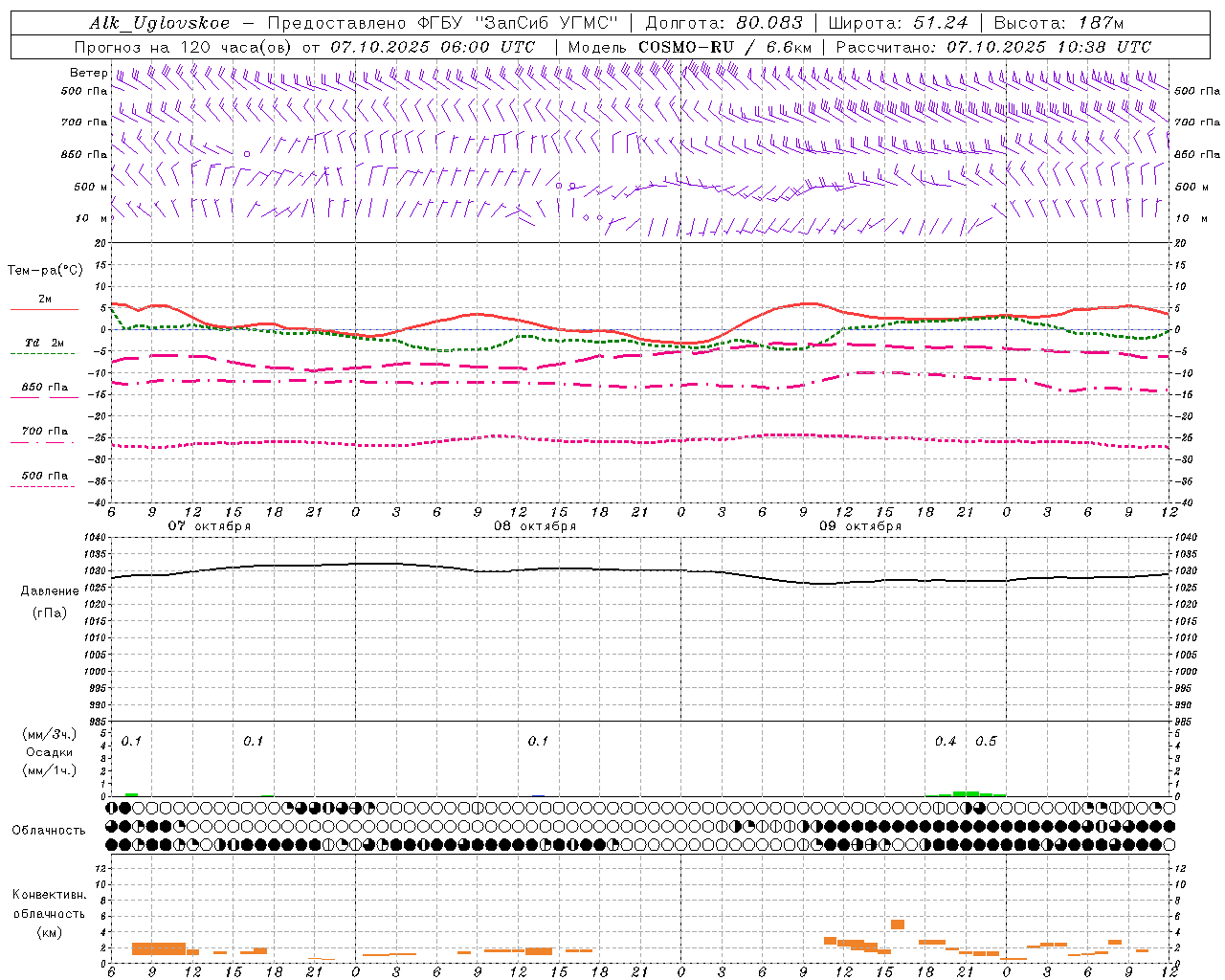Click the Тем-ра(°C) axis title

pyautogui.click(x=45, y=270)
